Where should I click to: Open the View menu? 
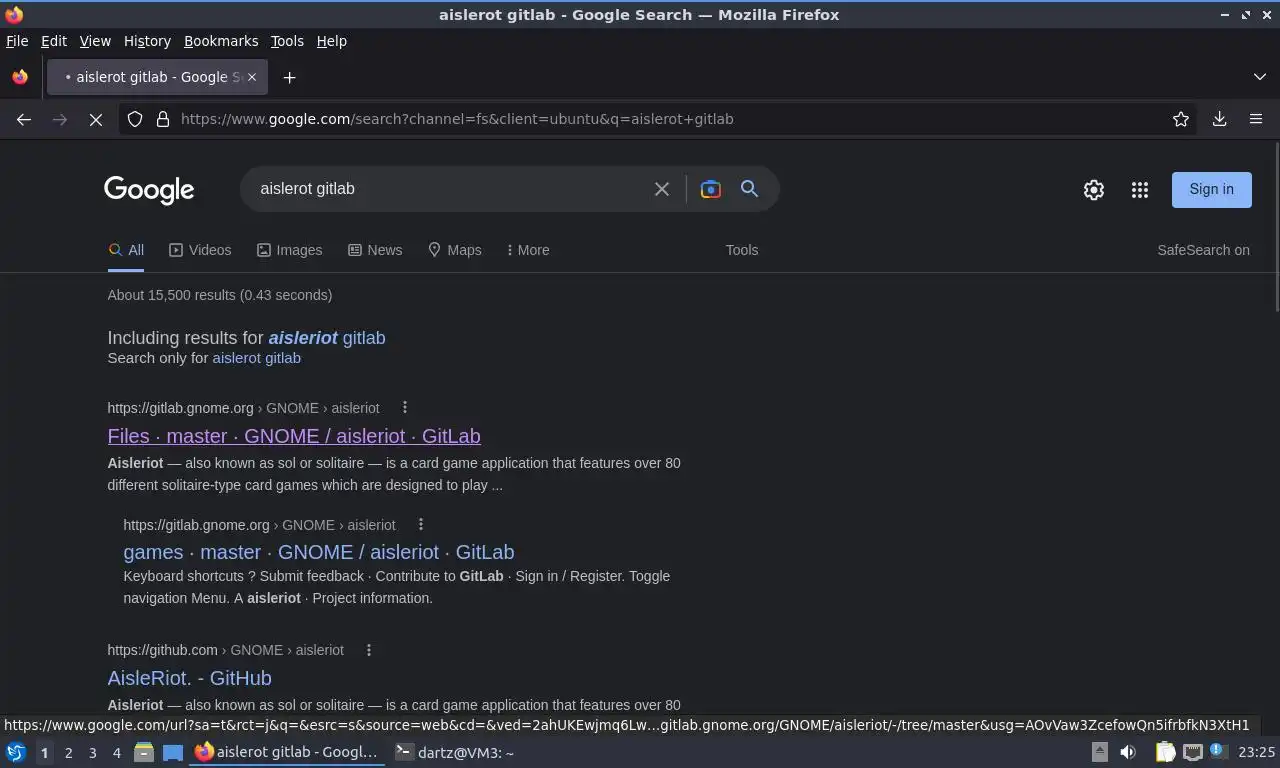(x=95, y=41)
